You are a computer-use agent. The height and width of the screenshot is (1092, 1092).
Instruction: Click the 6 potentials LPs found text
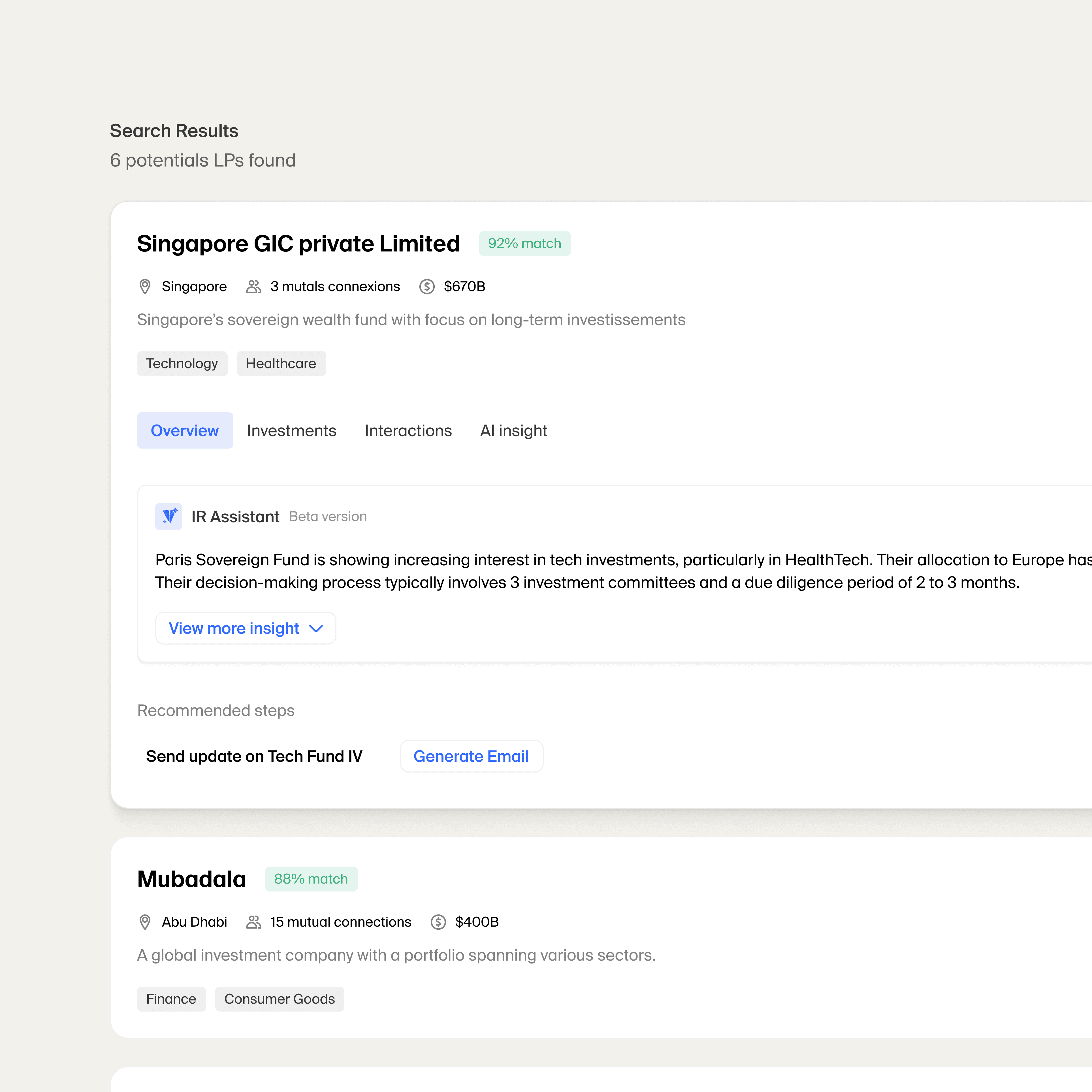click(203, 161)
